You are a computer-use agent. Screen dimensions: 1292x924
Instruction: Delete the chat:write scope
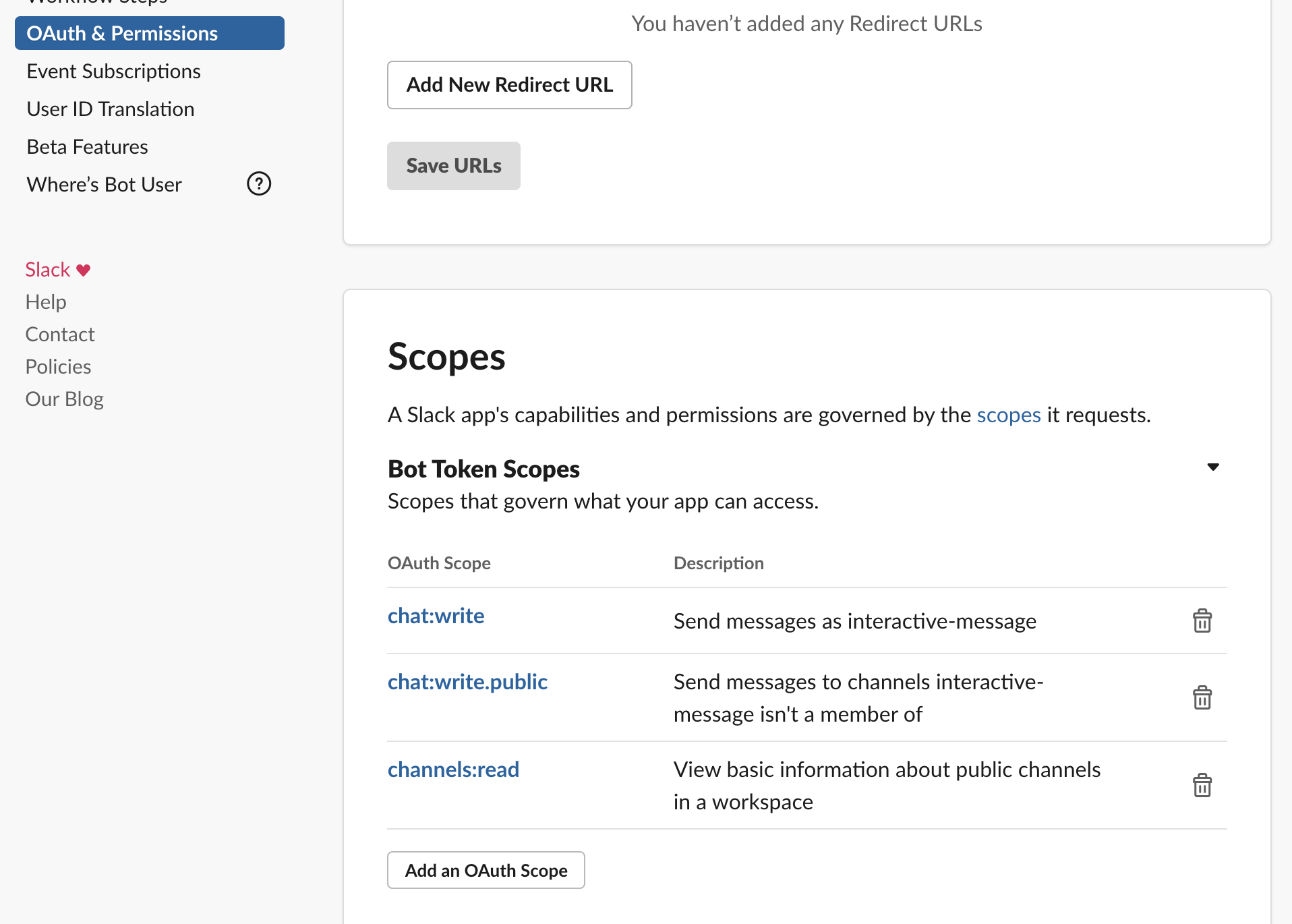coord(1203,621)
